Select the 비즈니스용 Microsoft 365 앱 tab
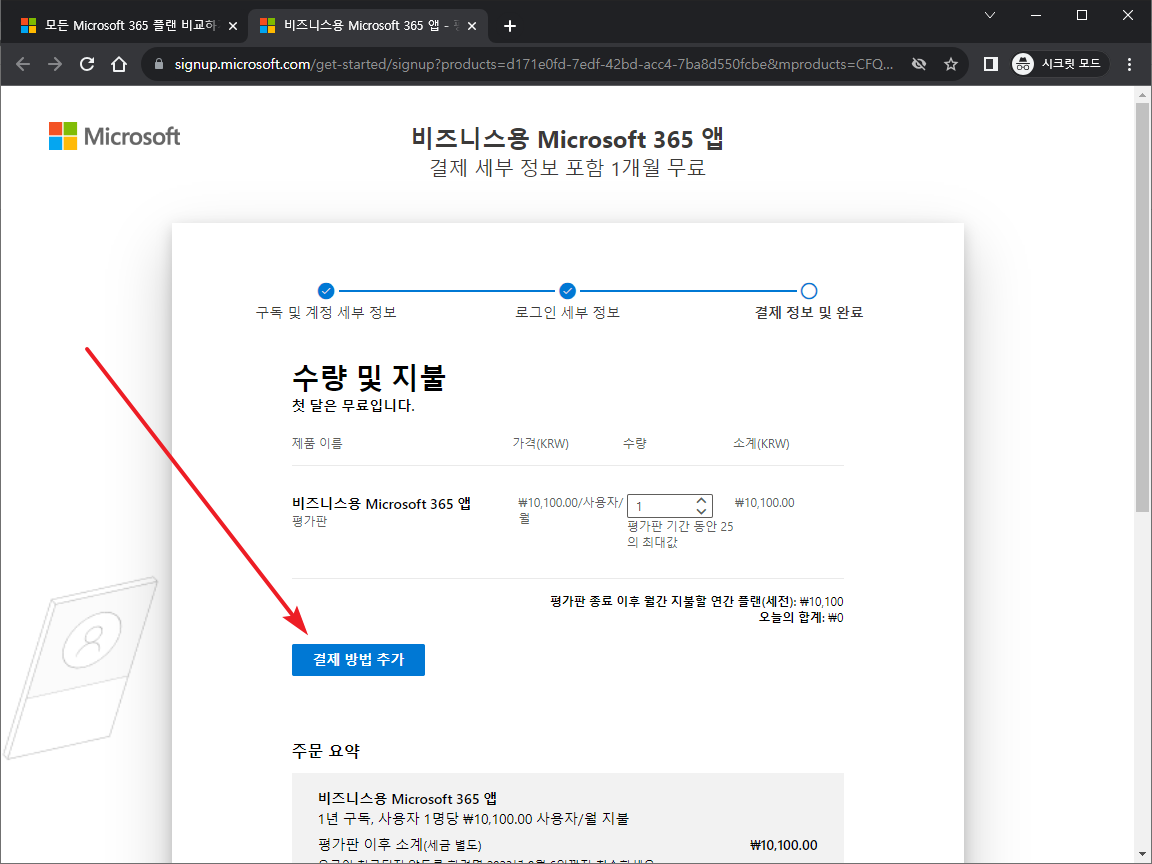 point(367,26)
